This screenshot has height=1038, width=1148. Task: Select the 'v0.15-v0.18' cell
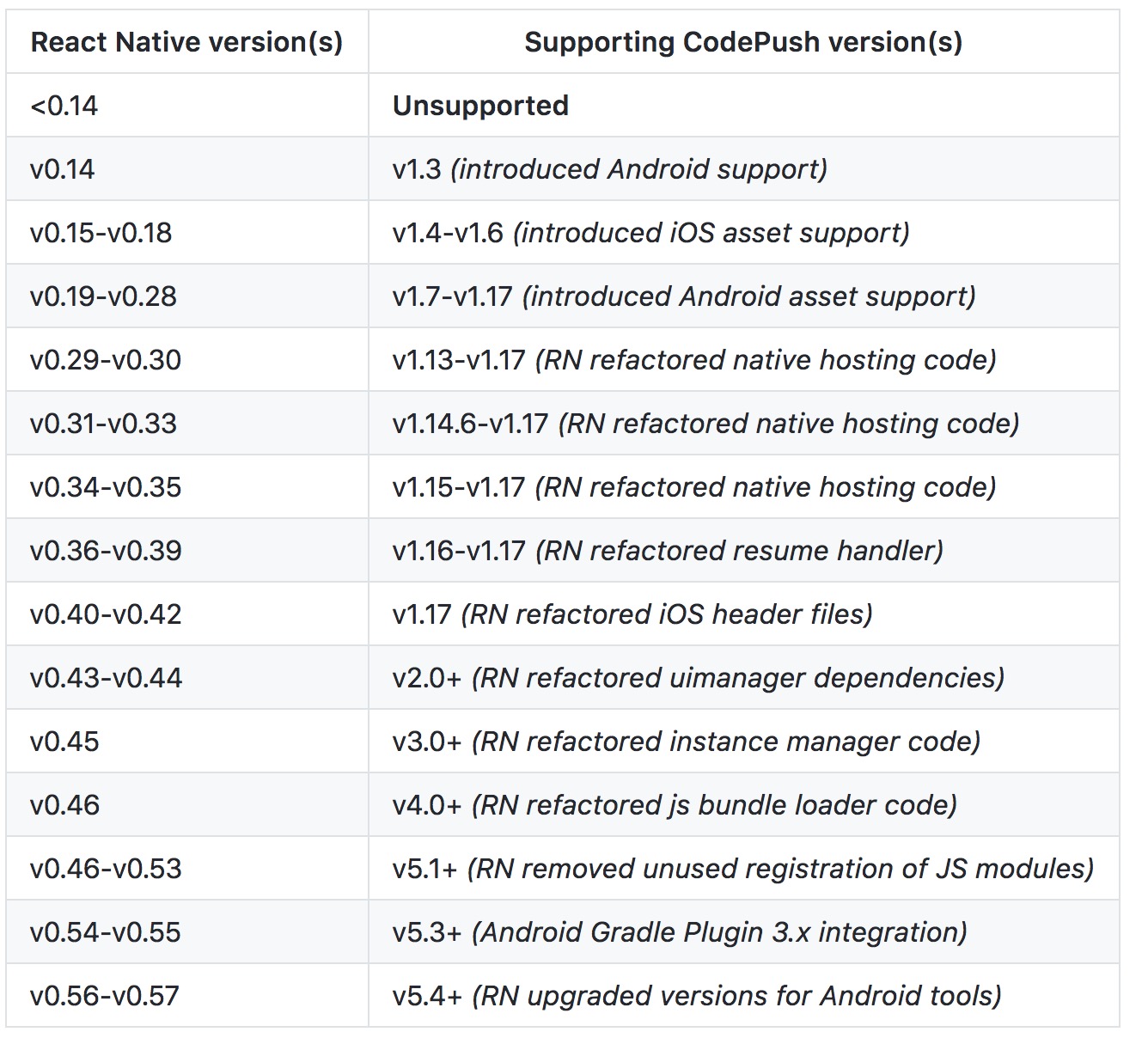[187, 232]
